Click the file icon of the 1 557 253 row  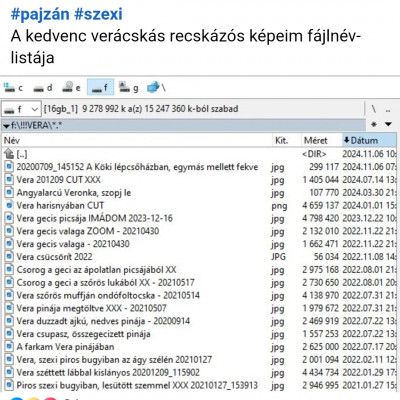click(9, 334)
